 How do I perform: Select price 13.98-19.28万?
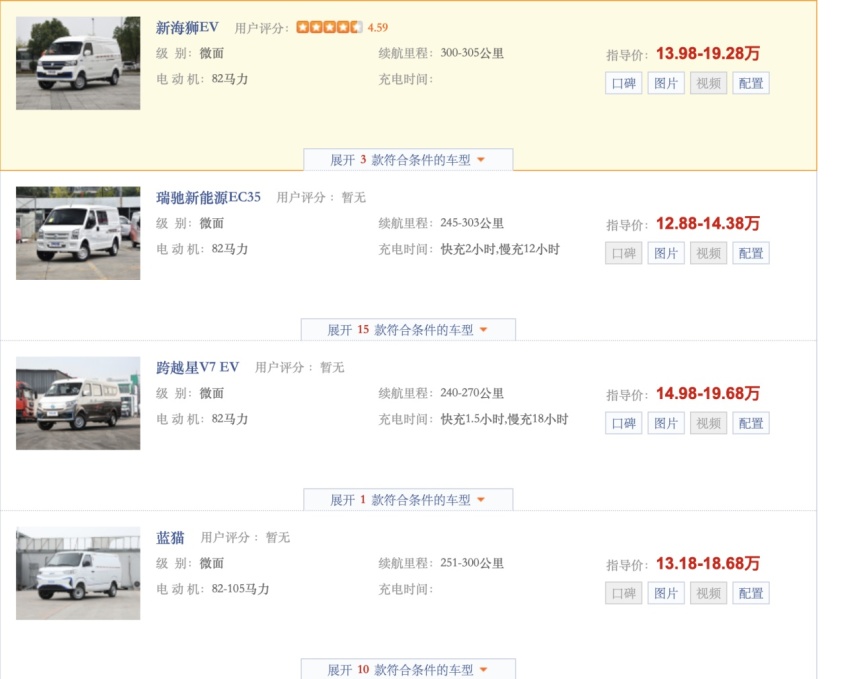pos(707,53)
